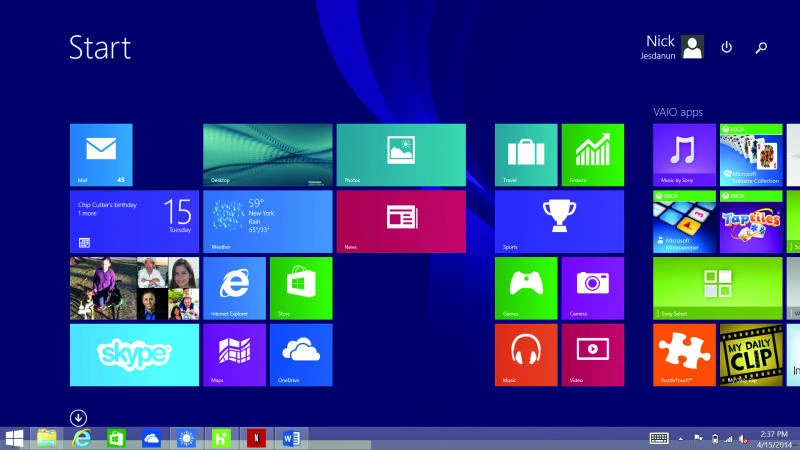The image size is (800, 450).
Task: Open the Finance tile
Action: tap(593, 155)
